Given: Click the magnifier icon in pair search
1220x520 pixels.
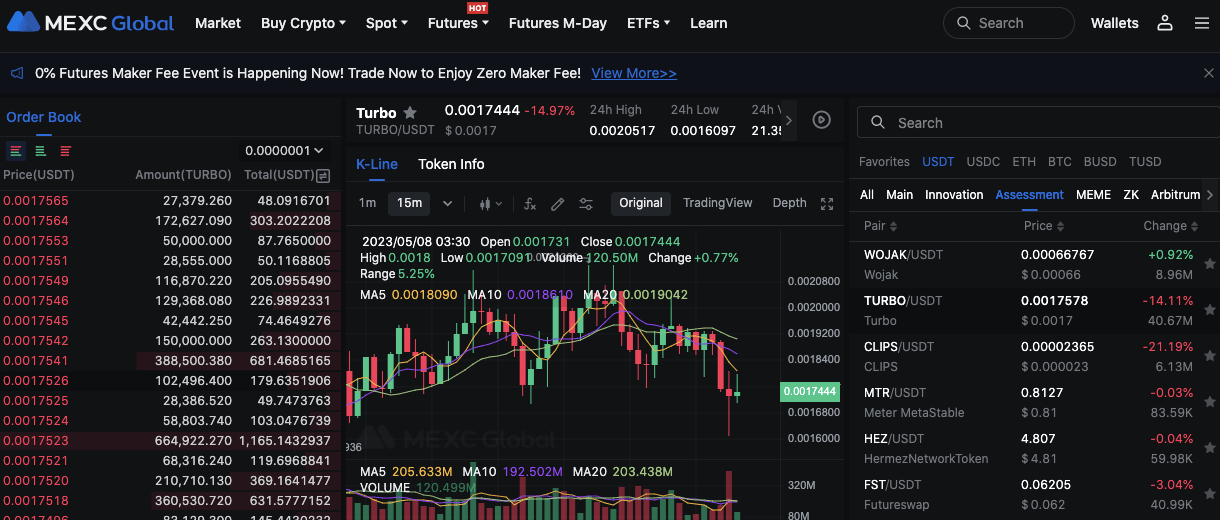Looking at the screenshot, I should 878,122.
